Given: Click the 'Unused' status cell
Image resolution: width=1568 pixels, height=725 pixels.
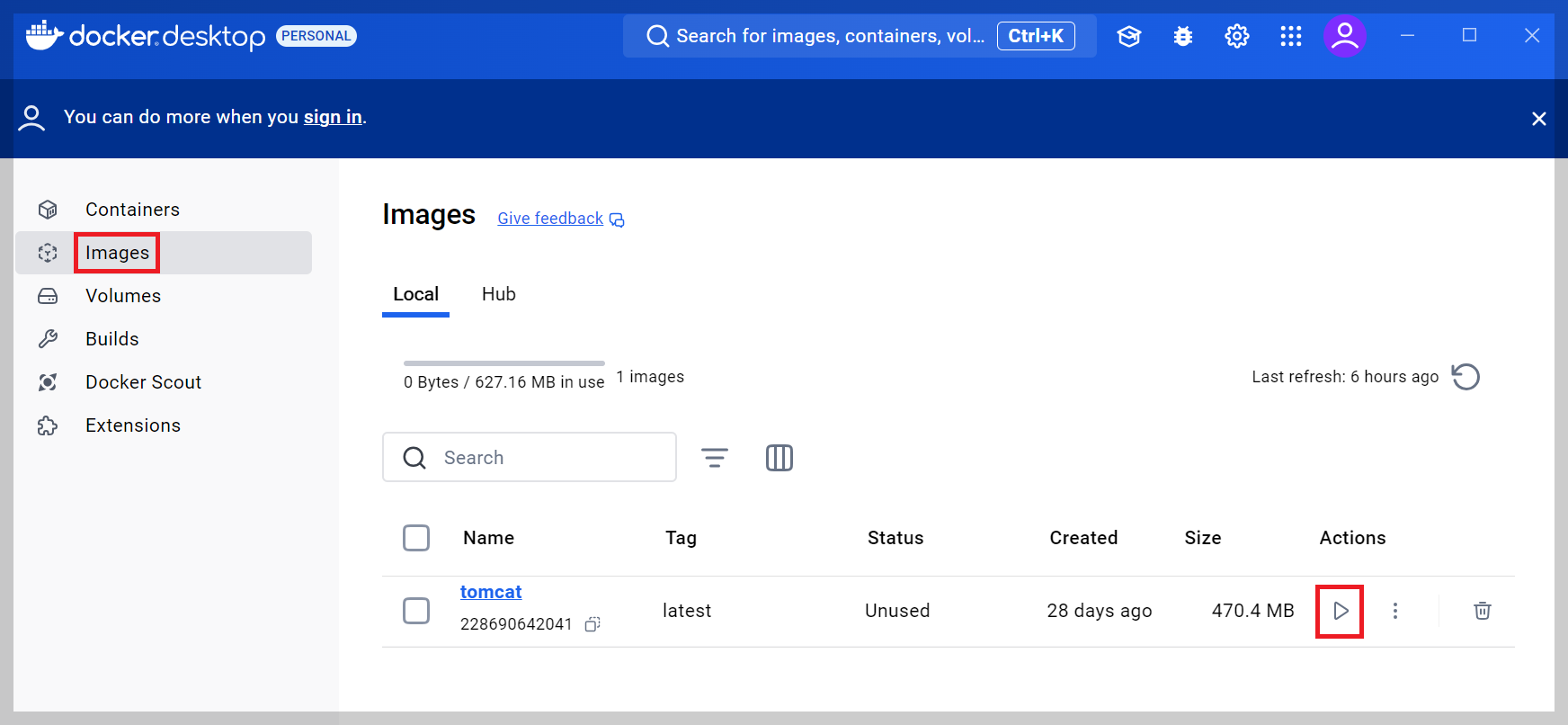Looking at the screenshot, I should (x=897, y=611).
